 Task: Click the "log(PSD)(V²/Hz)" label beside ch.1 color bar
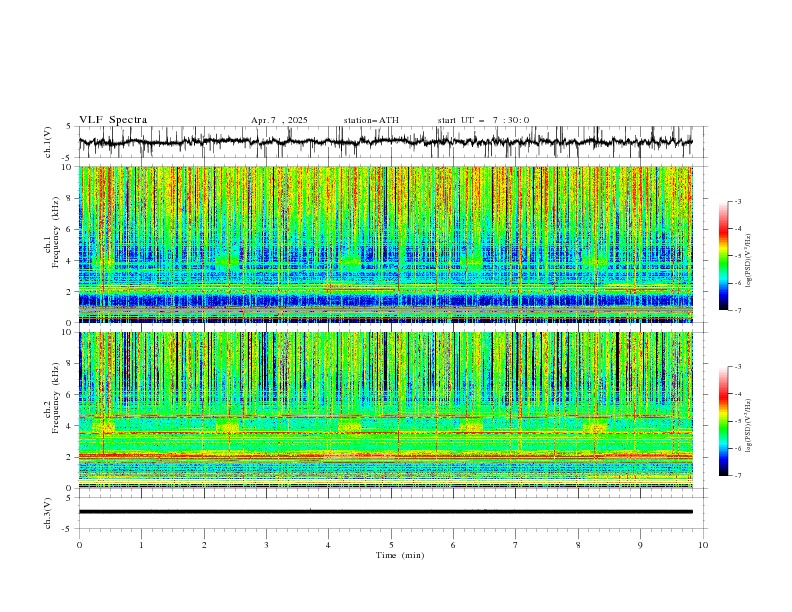pyautogui.click(x=749, y=261)
